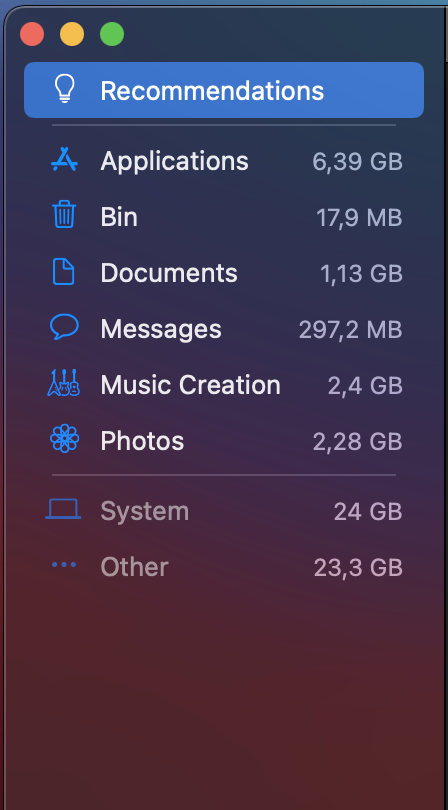The height and width of the screenshot is (810, 448).
Task: Click the 297,2 MB Messages size
Action: 351,330
